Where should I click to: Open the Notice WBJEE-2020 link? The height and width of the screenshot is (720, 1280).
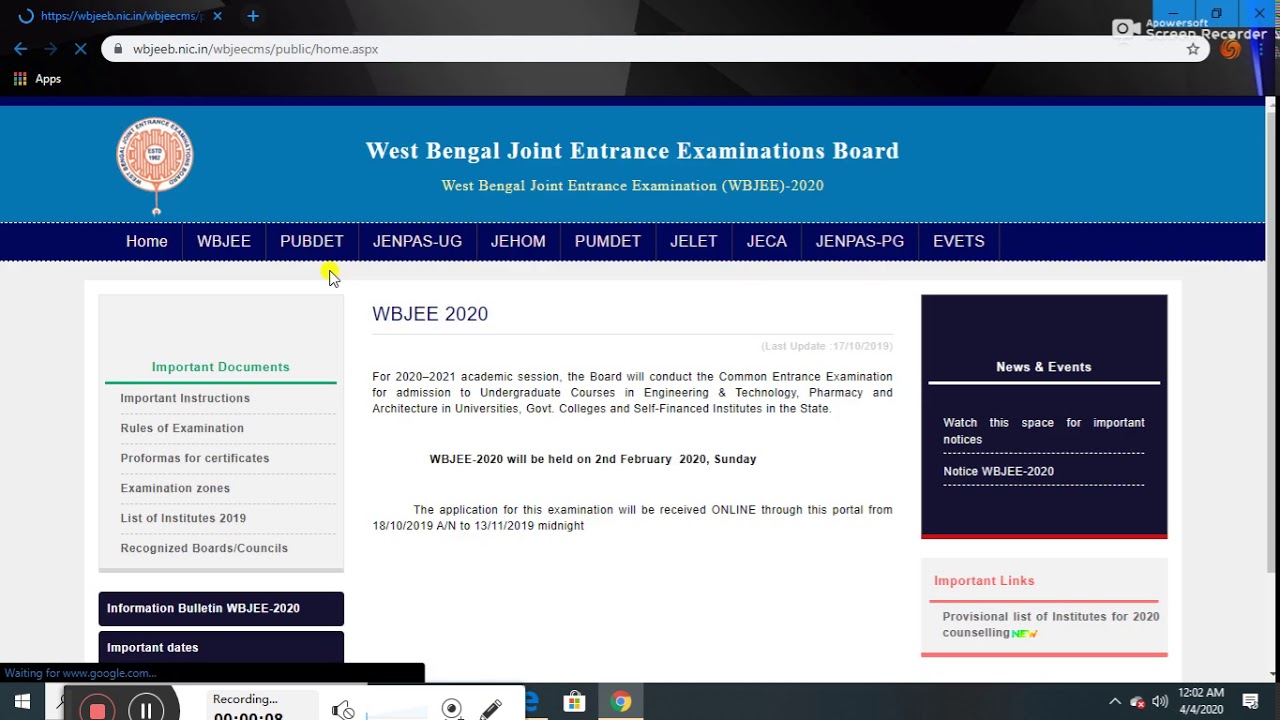[998, 471]
